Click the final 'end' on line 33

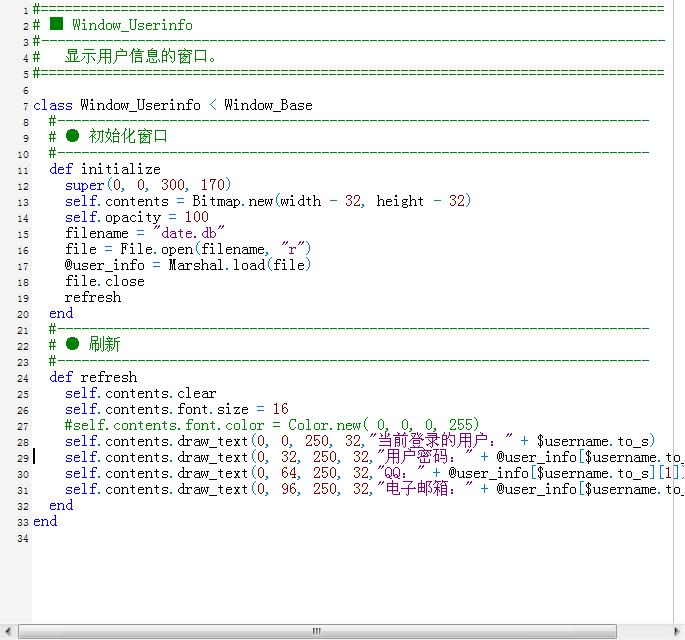click(45, 522)
